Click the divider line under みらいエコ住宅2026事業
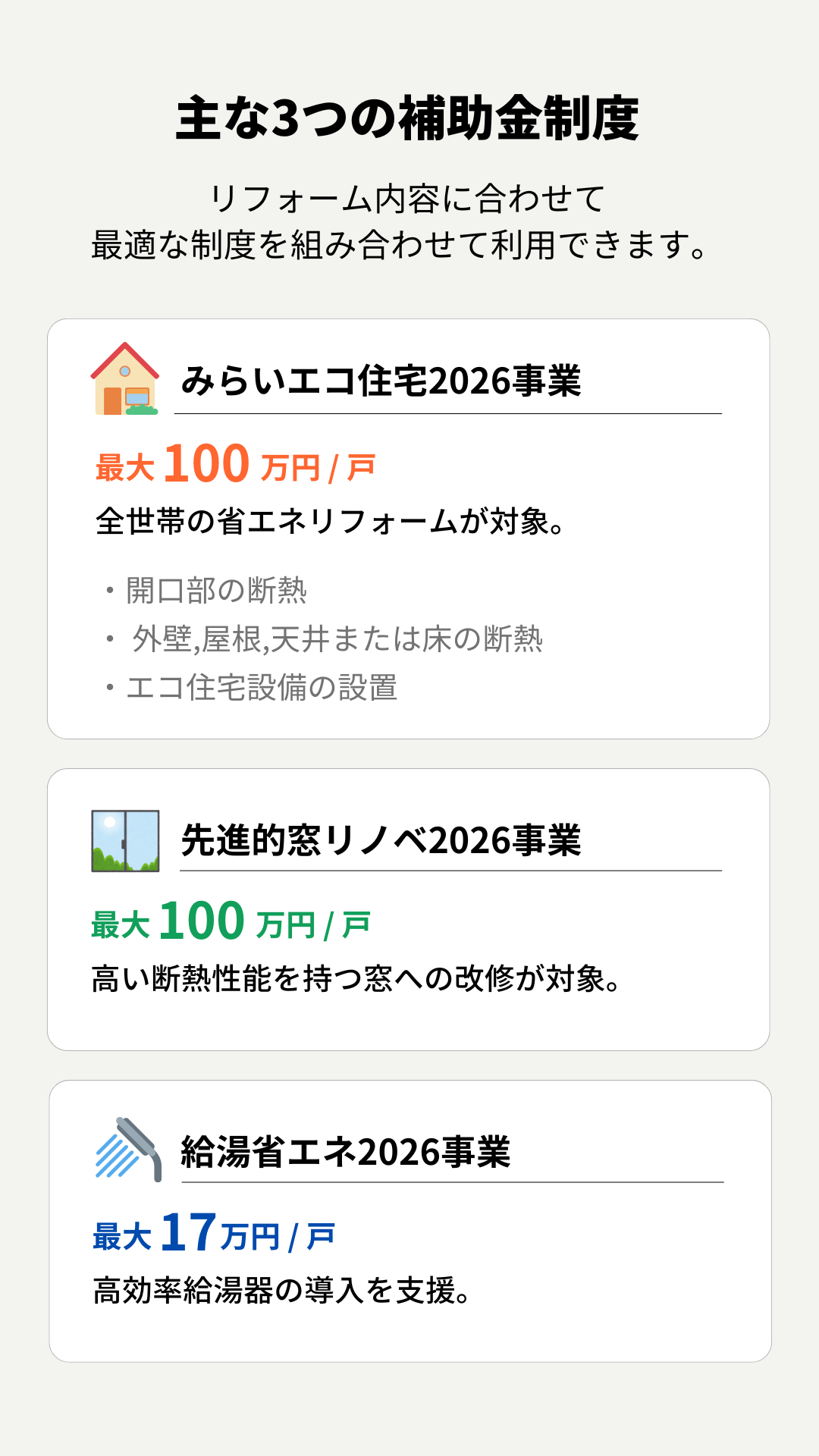Screen dimensions: 819x1456 pyautogui.click(x=447, y=414)
